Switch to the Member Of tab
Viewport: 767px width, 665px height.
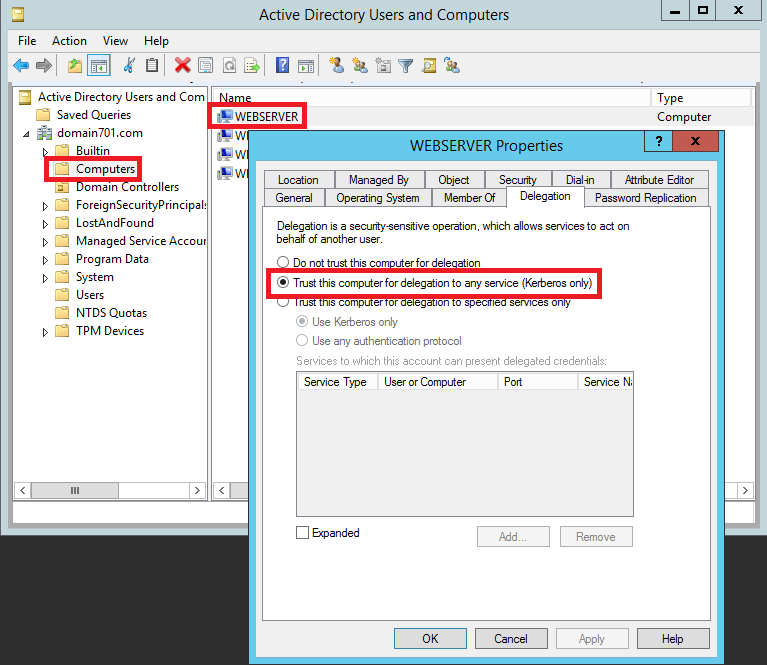[469, 198]
